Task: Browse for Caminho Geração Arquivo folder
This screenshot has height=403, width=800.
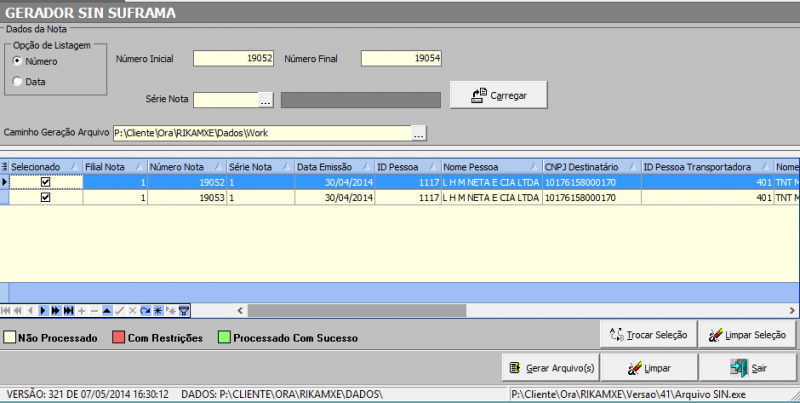Action: (x=420, y=132)
